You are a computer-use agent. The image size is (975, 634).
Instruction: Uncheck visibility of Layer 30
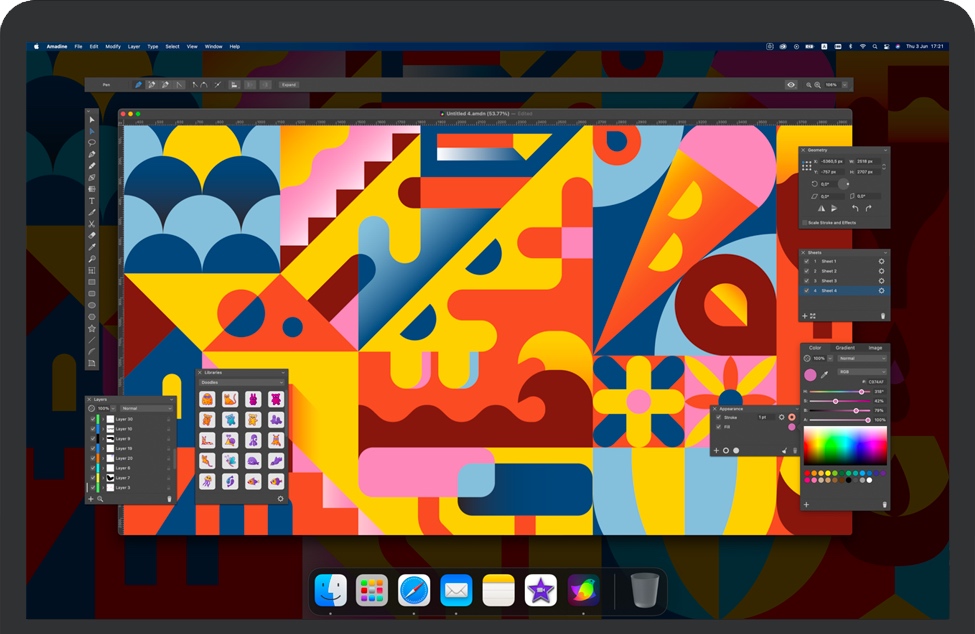tap(91, 419)
